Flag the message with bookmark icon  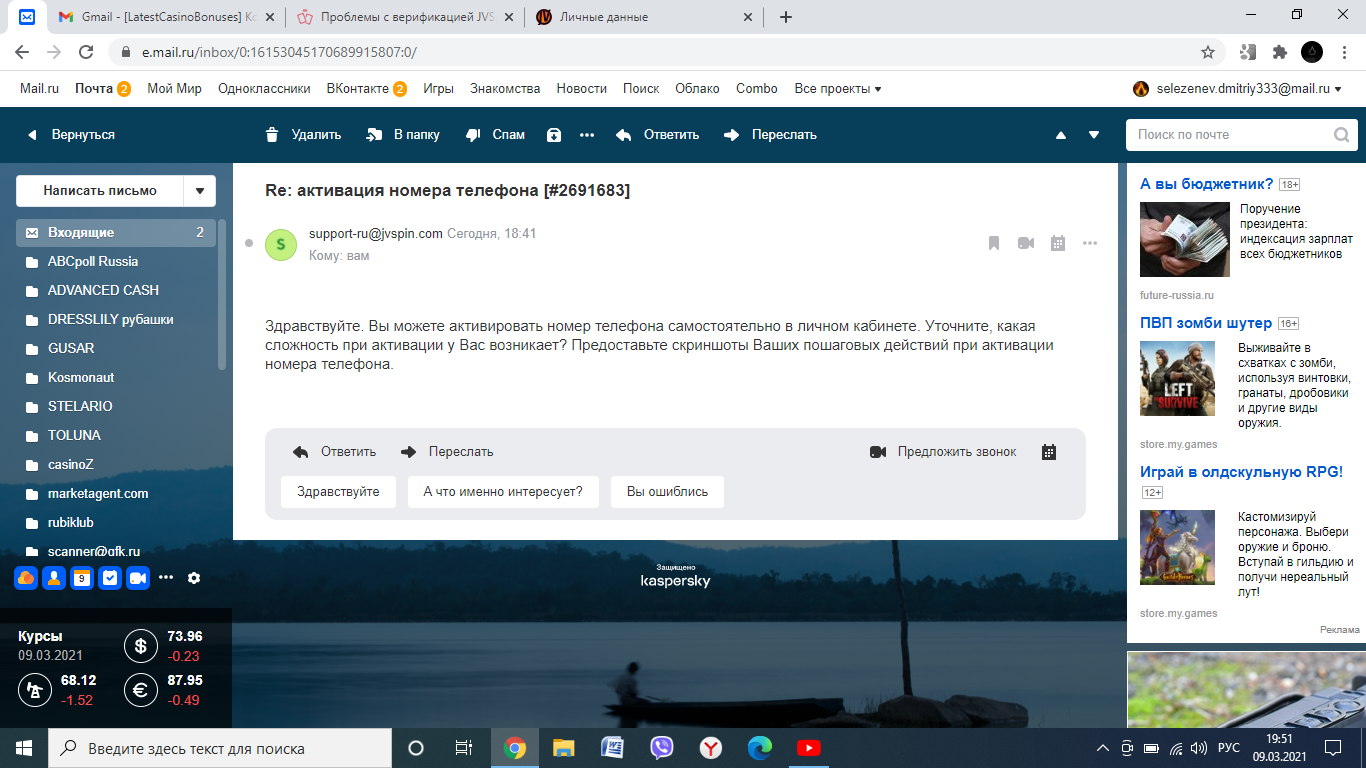[x=994, y=243]
